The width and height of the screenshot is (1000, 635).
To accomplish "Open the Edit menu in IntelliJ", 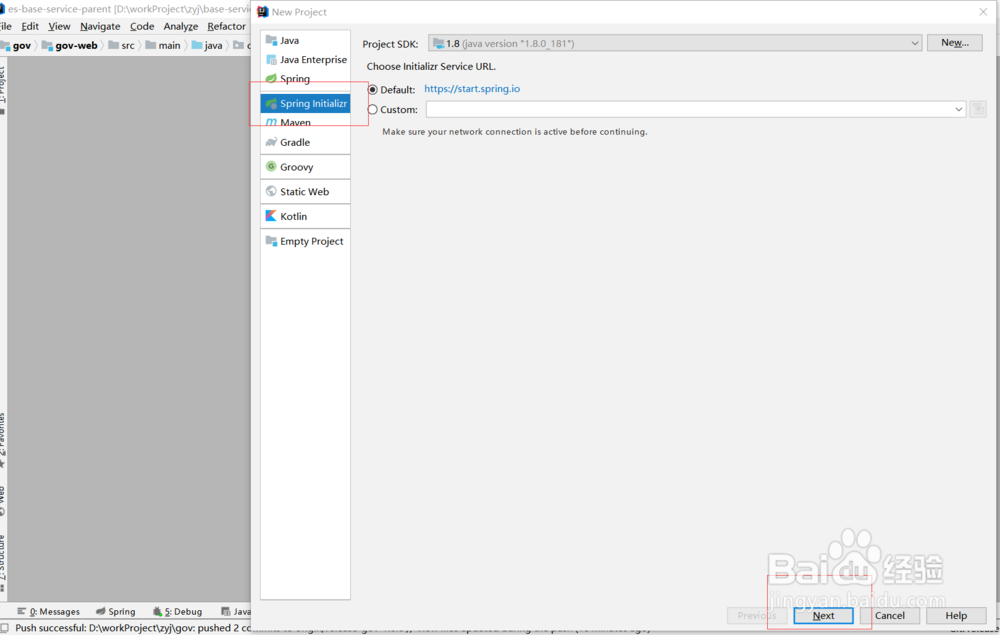I will (30, 26).
